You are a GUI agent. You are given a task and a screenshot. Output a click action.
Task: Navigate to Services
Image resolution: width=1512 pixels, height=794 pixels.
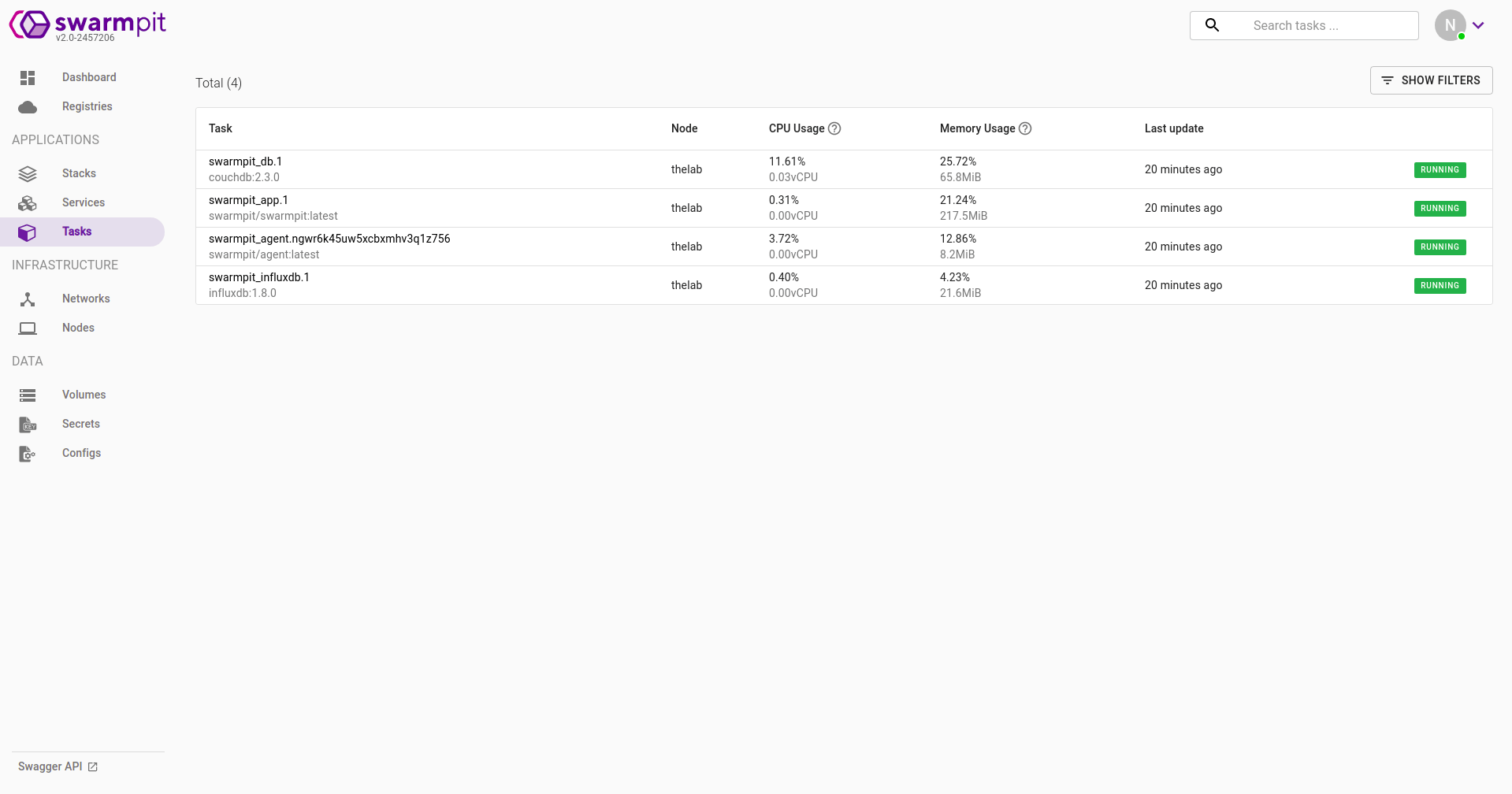tap(82, 202)
